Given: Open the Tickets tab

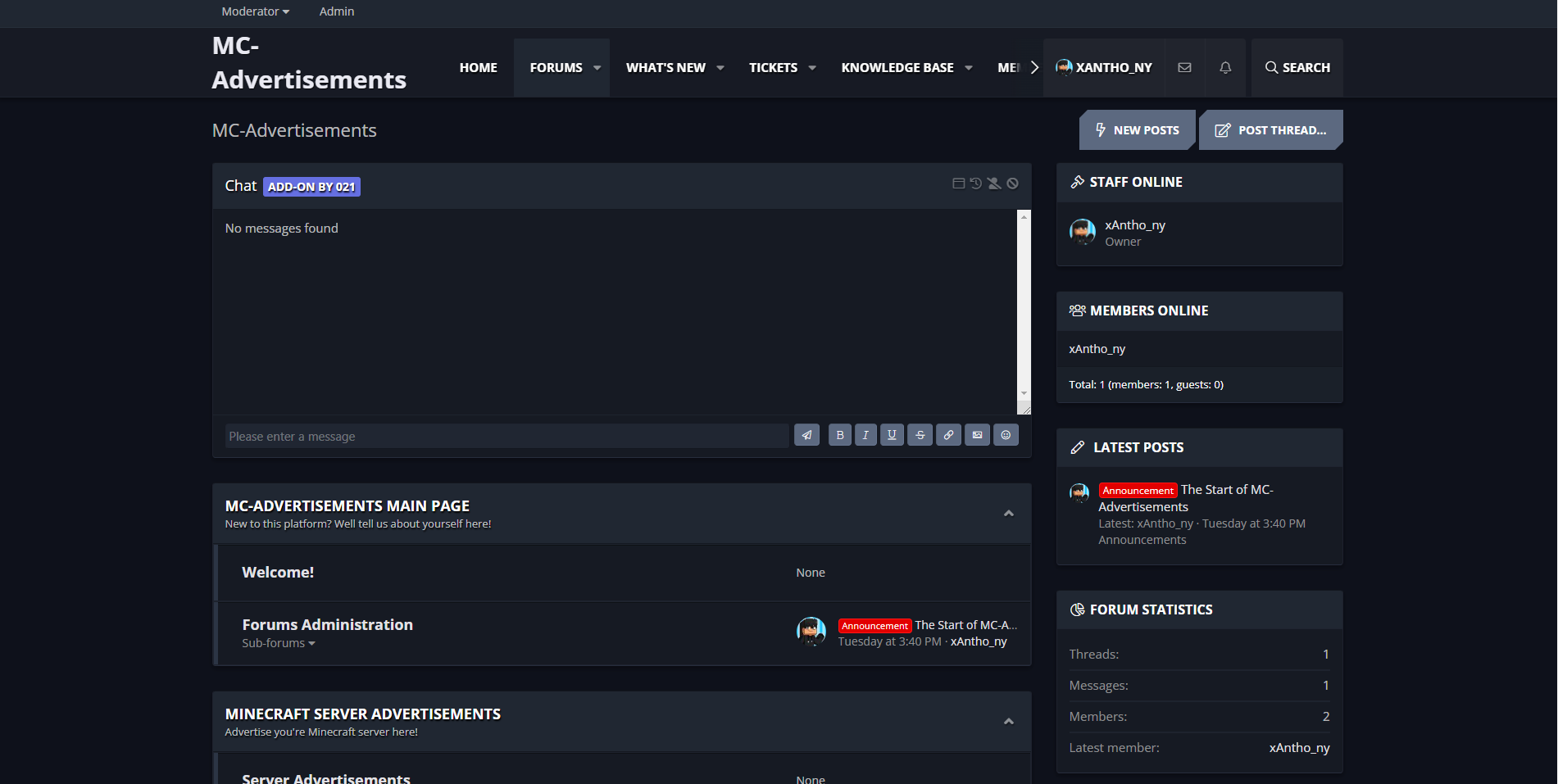Looking at the screenshot, I should click(773, 68).
